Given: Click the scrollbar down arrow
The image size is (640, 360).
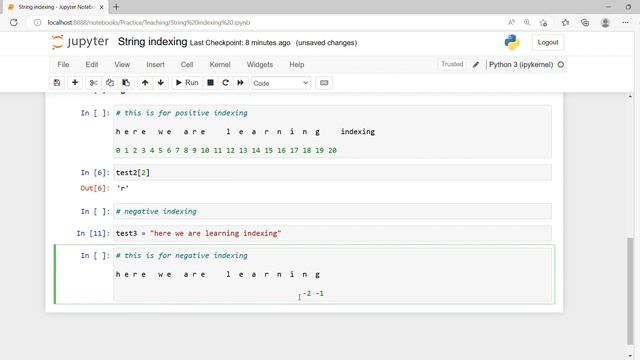Looking at the screenshot, I should coord(631,356).
